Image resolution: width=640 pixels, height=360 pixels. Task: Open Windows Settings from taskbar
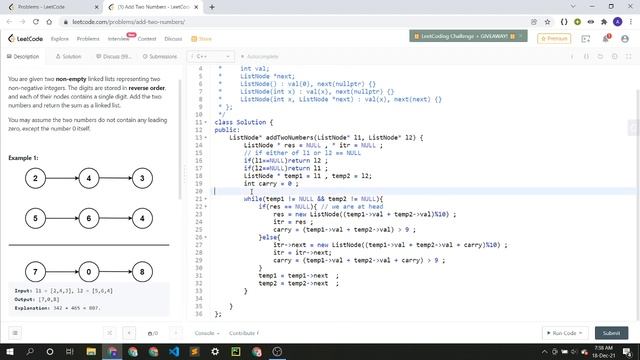215,351
